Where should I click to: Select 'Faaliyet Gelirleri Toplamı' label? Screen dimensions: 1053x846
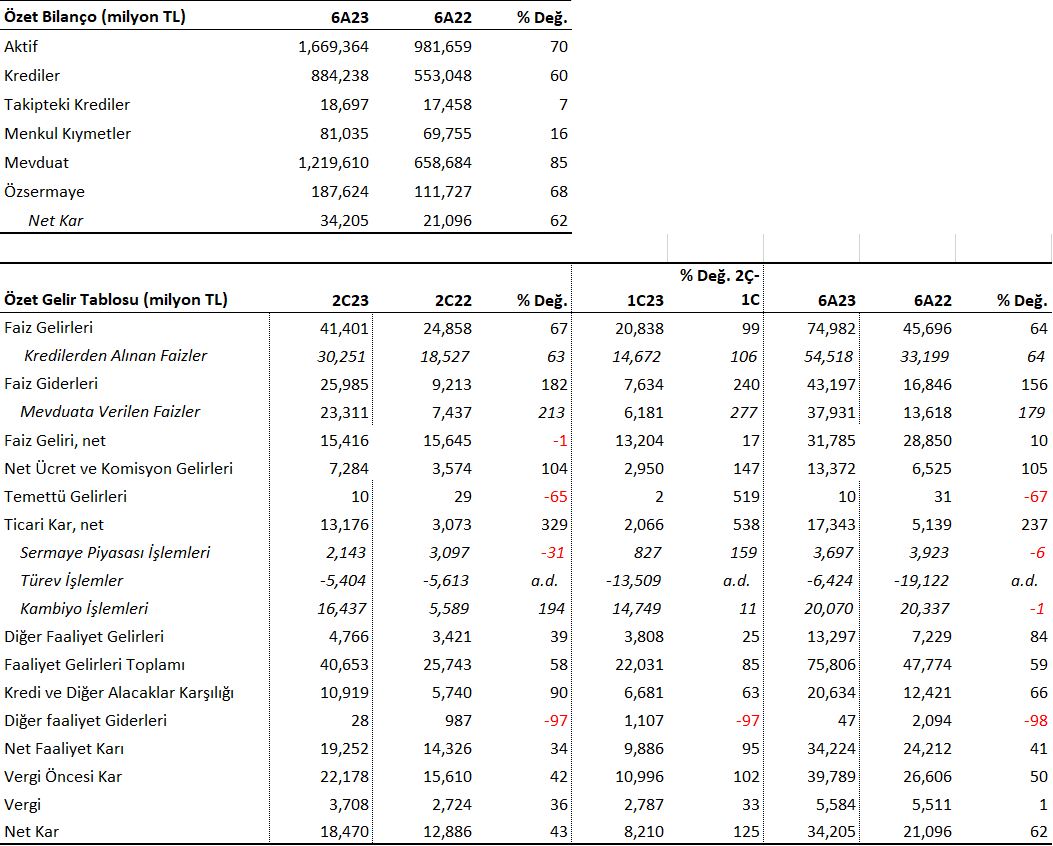[94, 665]
